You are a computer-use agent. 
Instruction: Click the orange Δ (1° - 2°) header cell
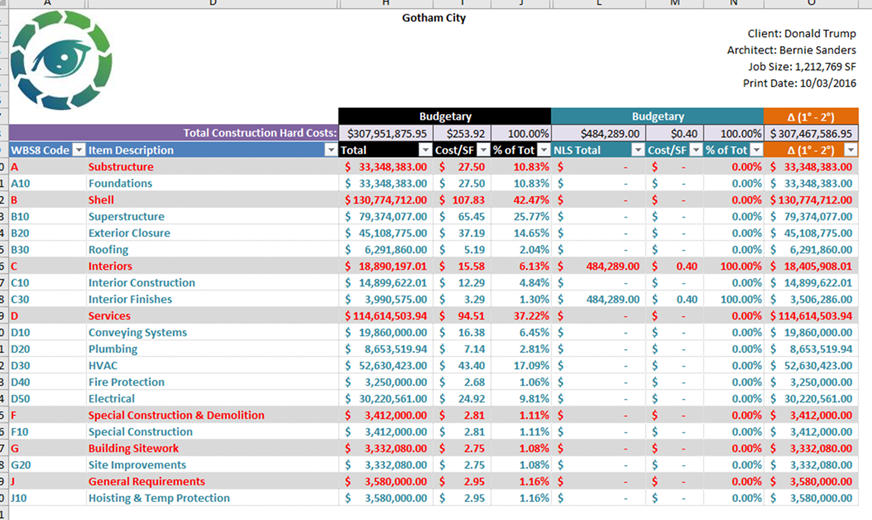pyautogui.click(x=811, y=117)
